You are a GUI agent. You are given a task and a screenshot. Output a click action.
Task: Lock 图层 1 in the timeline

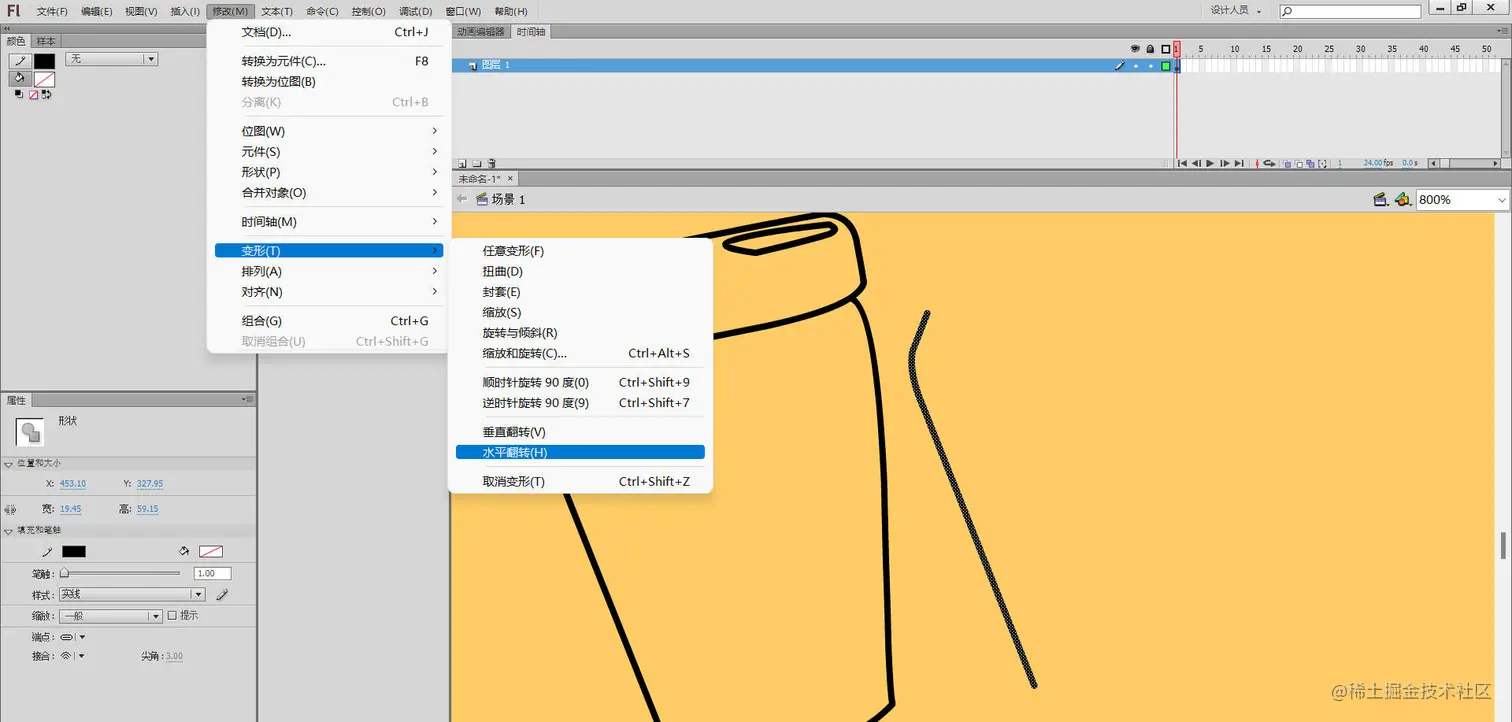pos(1151,66)
